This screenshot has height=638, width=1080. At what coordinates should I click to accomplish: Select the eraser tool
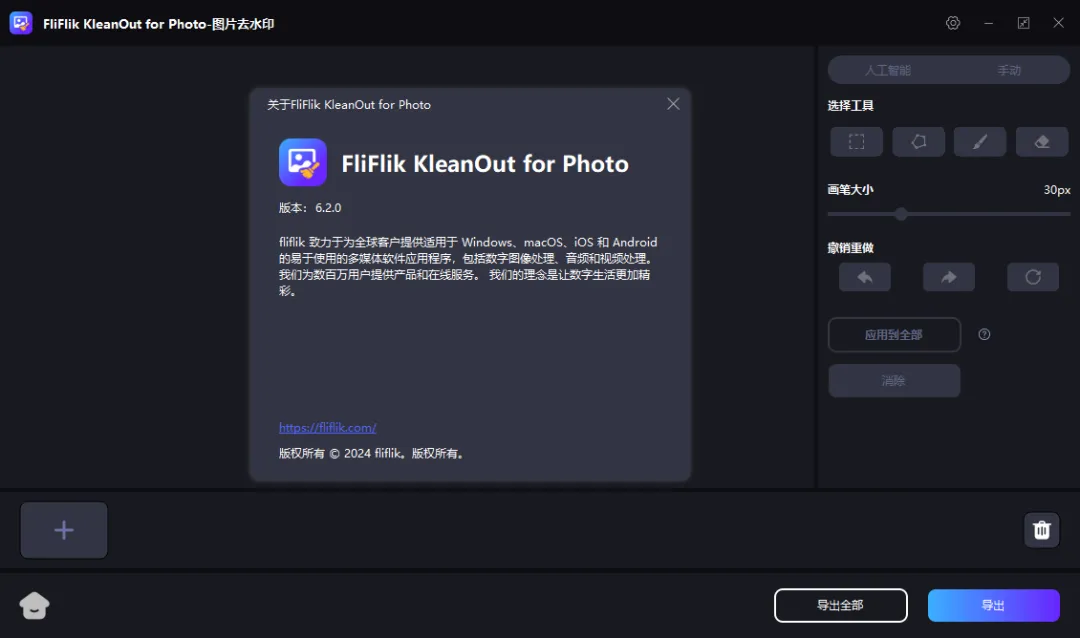tap(1041, 142)
